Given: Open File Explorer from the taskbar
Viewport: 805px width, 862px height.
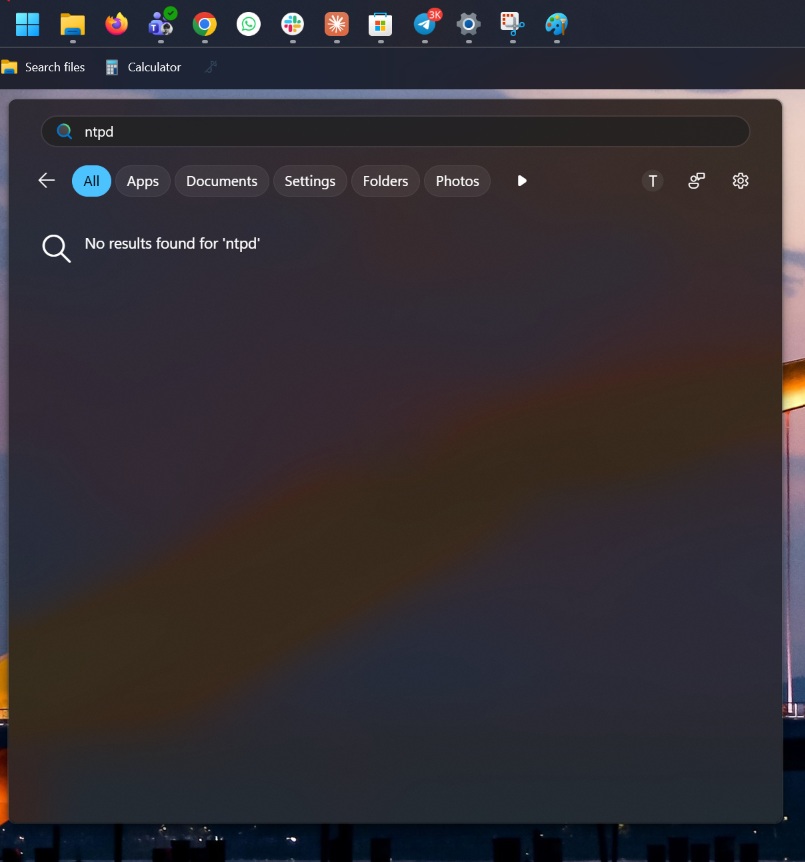Looking at the screenshot, I should coord(73,24).
